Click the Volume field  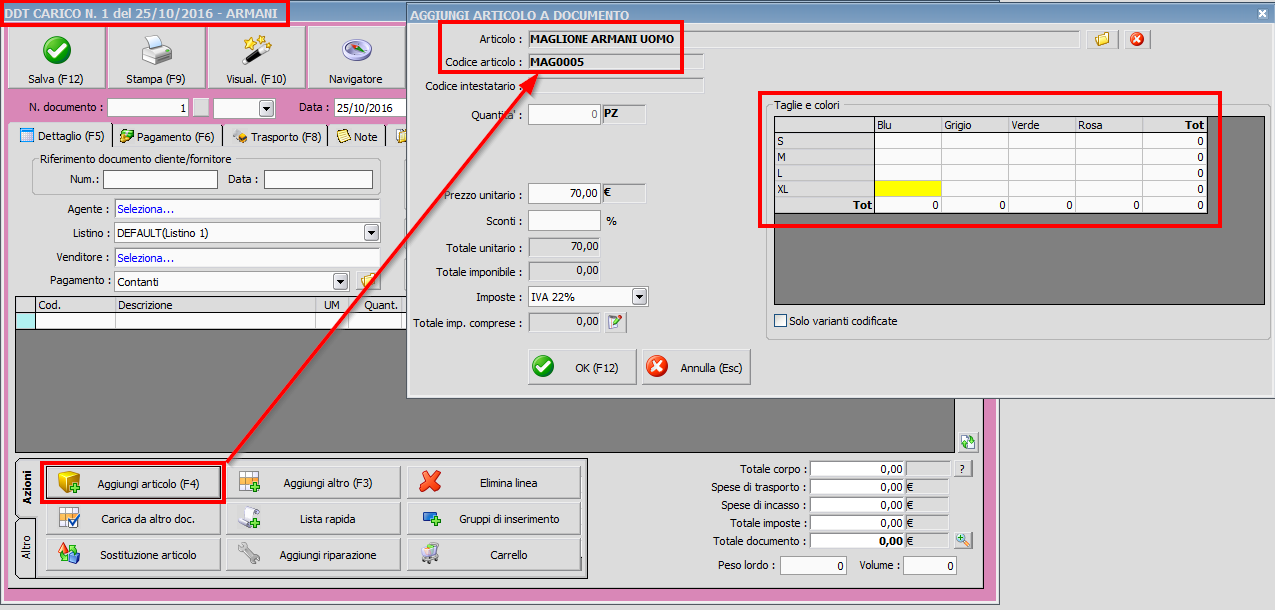point(929,566)
